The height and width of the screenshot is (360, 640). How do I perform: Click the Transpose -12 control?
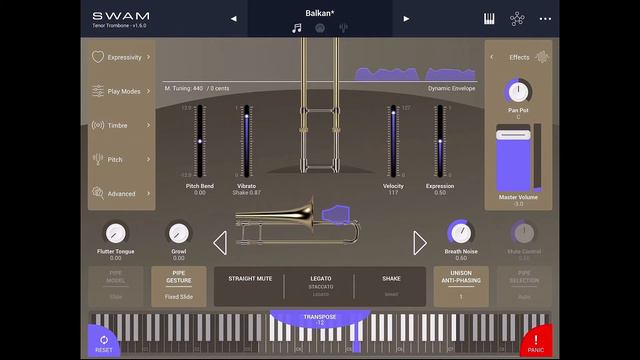pos(320,319)
